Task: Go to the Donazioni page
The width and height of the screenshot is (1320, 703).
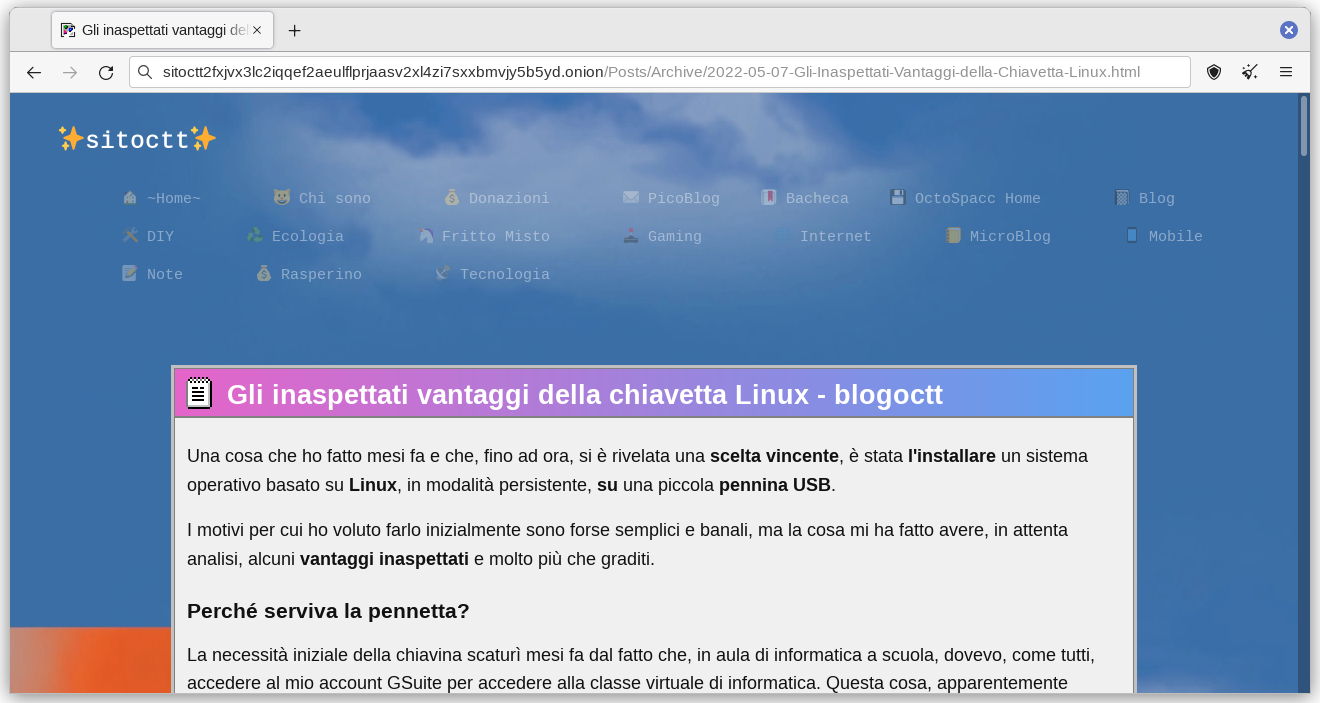Action: [x=508, y=198]
